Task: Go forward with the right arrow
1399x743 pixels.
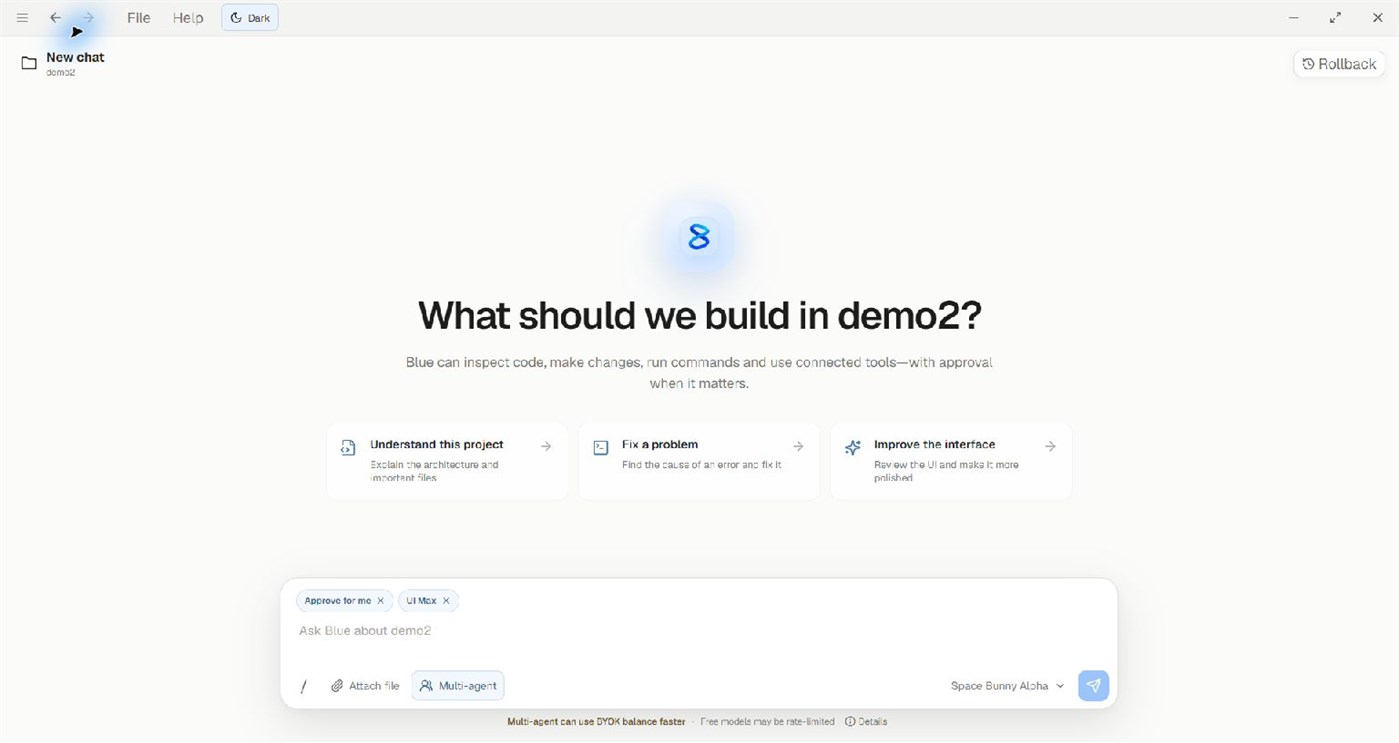Action: coord(88,18)
